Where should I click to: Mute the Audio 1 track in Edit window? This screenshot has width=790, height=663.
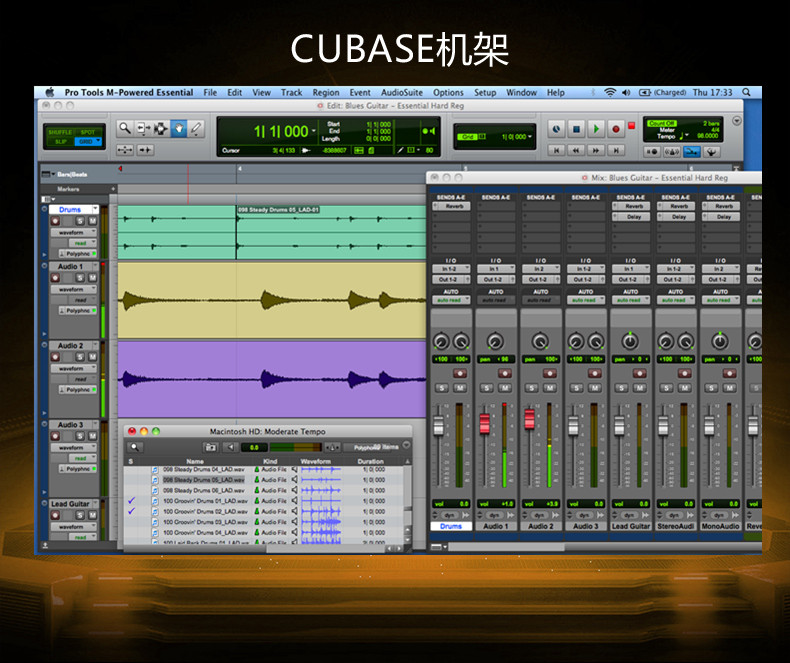(x=93, y=278)
